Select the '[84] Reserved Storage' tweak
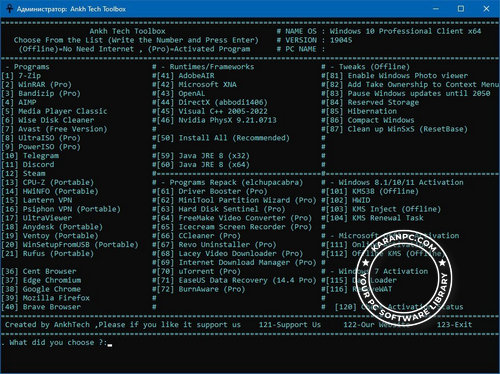Image resolution: width=500 pixels, height=374 pixels. click(372, 102)
